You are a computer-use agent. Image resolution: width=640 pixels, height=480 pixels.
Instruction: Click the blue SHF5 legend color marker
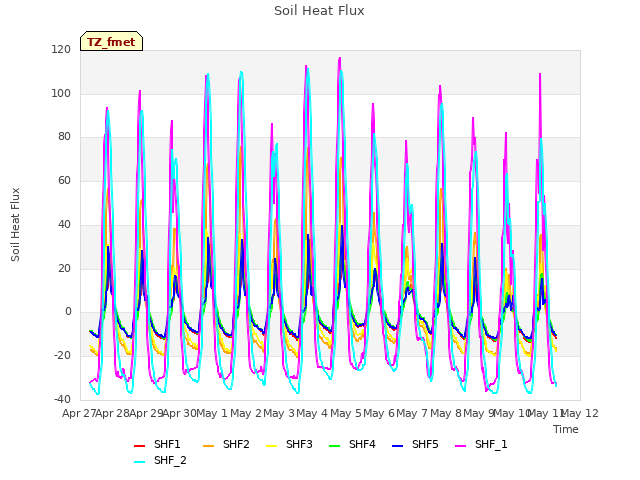pos(398,446)
